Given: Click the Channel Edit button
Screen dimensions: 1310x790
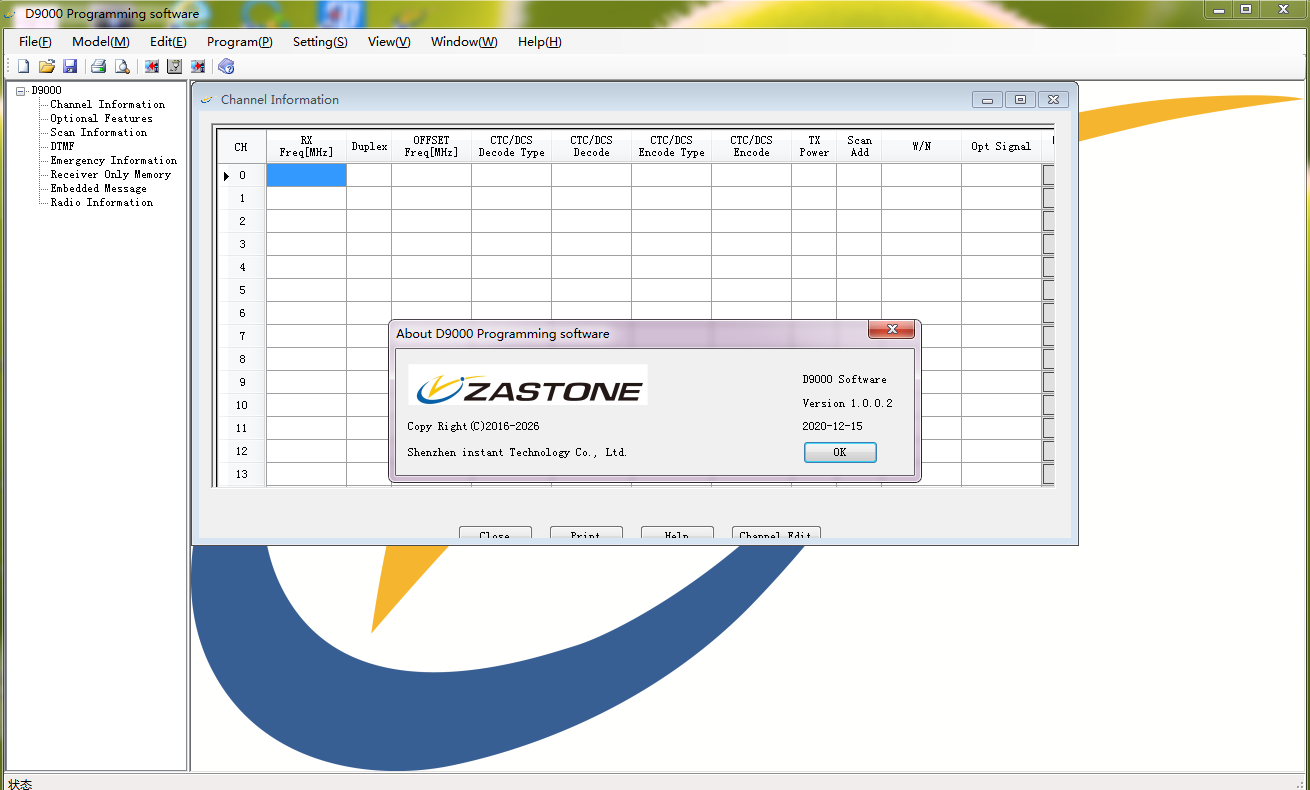Looking at the screenshot, I should (776, 535).
